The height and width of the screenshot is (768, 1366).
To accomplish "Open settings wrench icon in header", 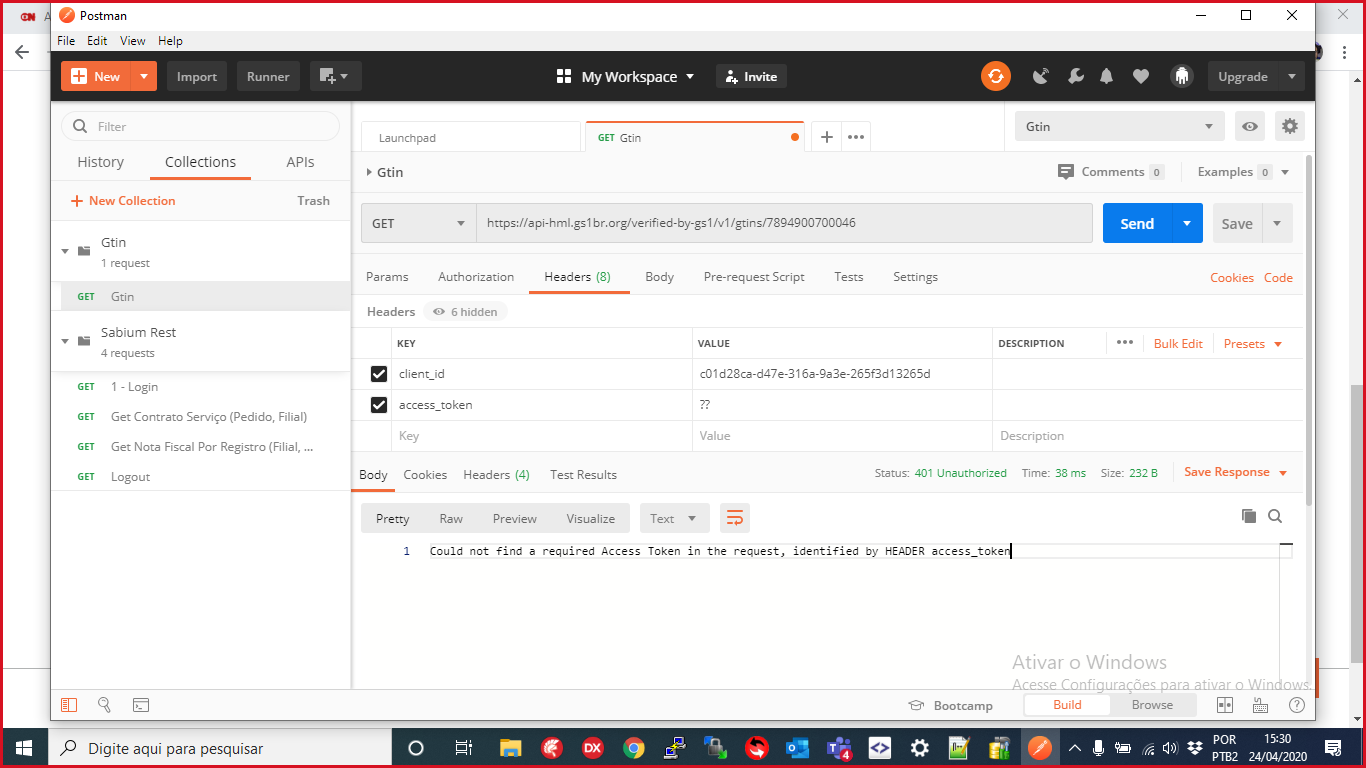I will click(1076, 76).
